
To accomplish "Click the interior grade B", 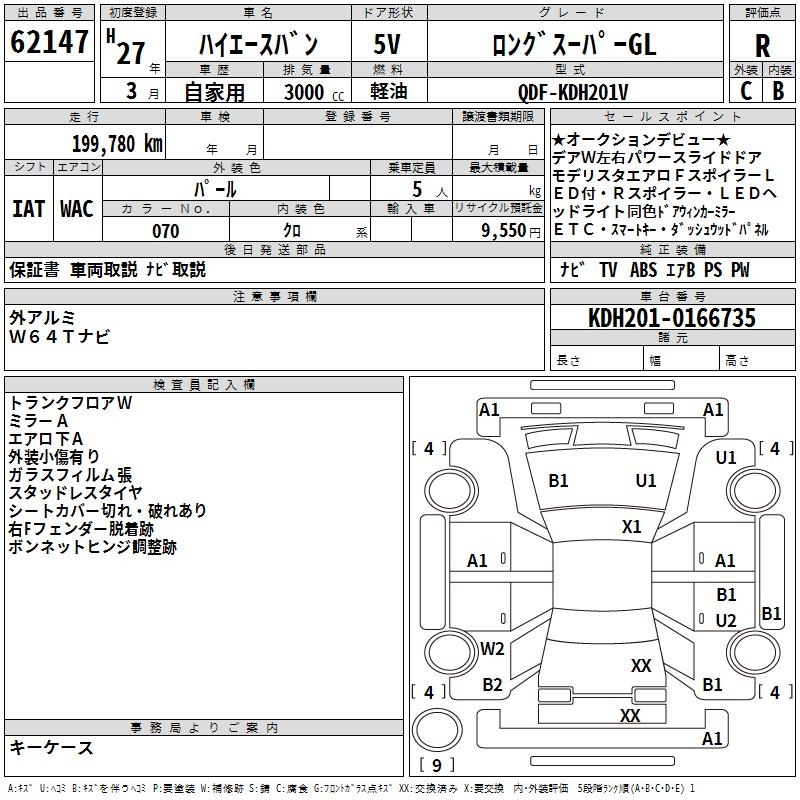I will point(778,90).
